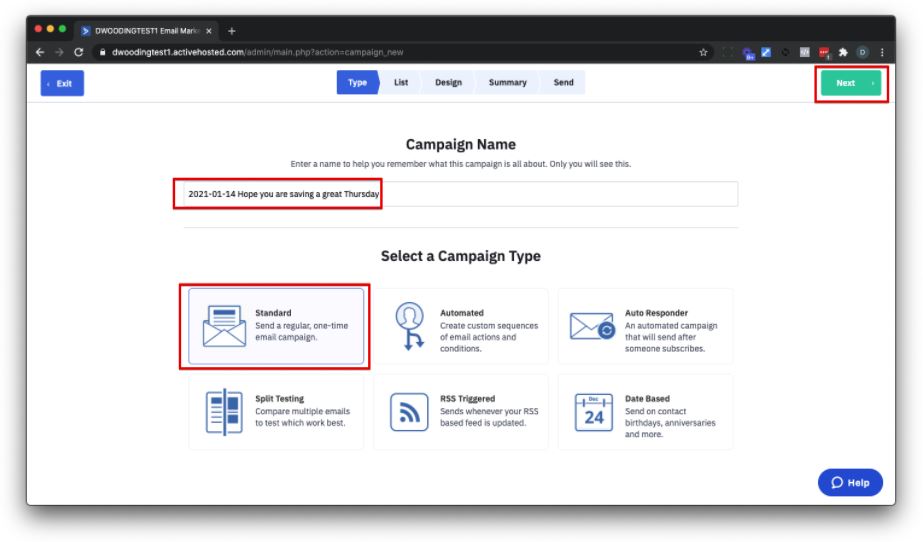The width and height of the screenshot is (923, 542).
Task: Click the green Next button
Action: pos(851,83)
